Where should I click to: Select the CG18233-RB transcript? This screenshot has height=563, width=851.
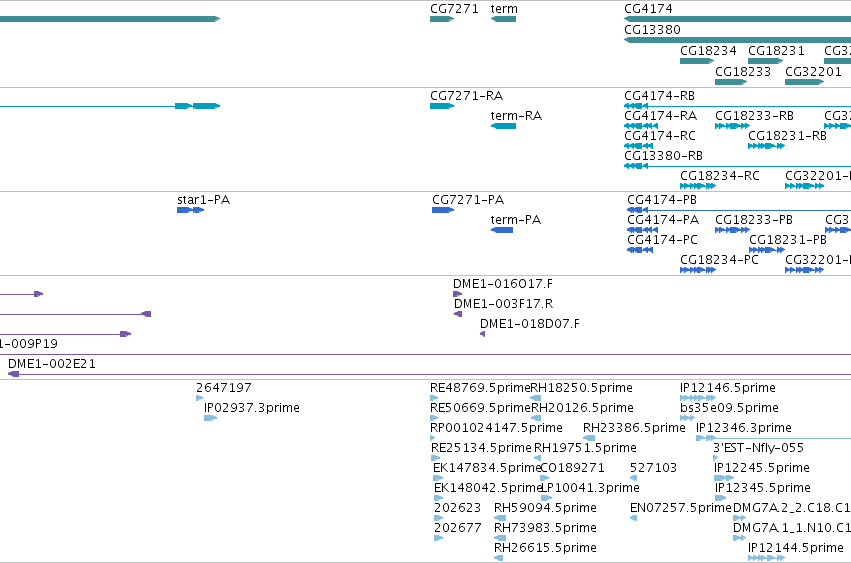(732, 126)
